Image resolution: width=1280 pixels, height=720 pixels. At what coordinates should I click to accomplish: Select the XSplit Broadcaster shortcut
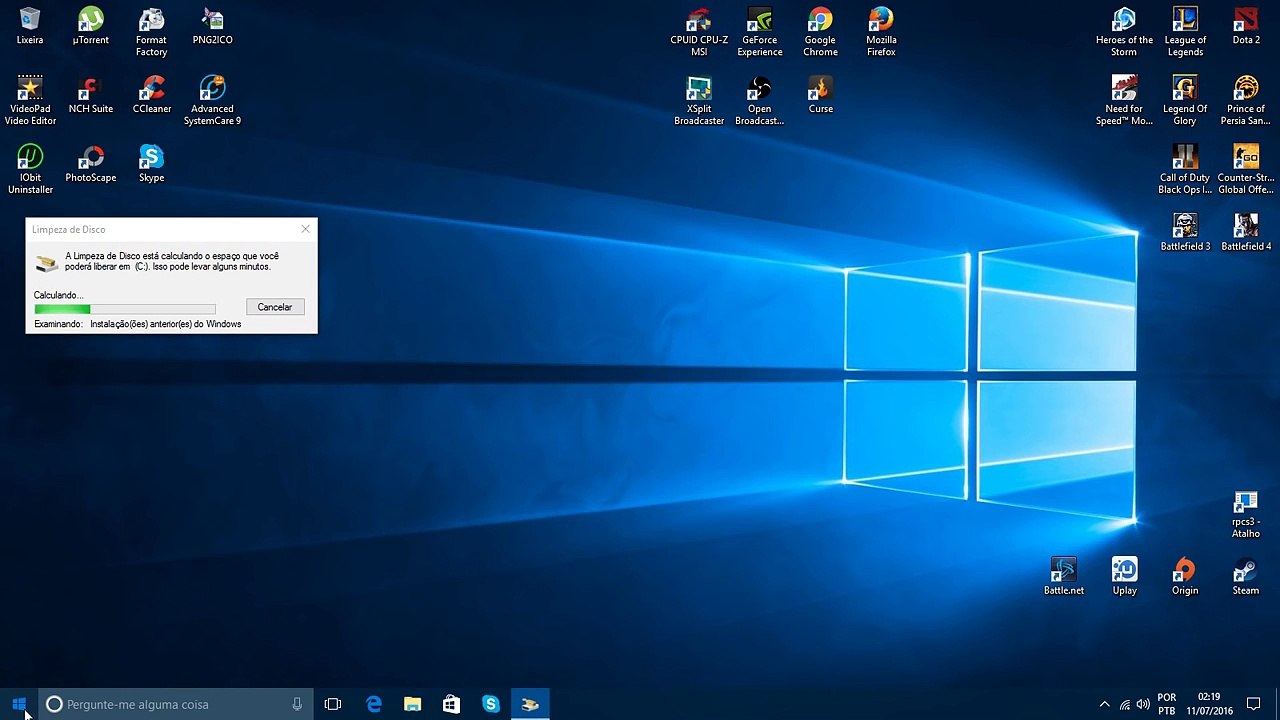click(x=699, y=100)
